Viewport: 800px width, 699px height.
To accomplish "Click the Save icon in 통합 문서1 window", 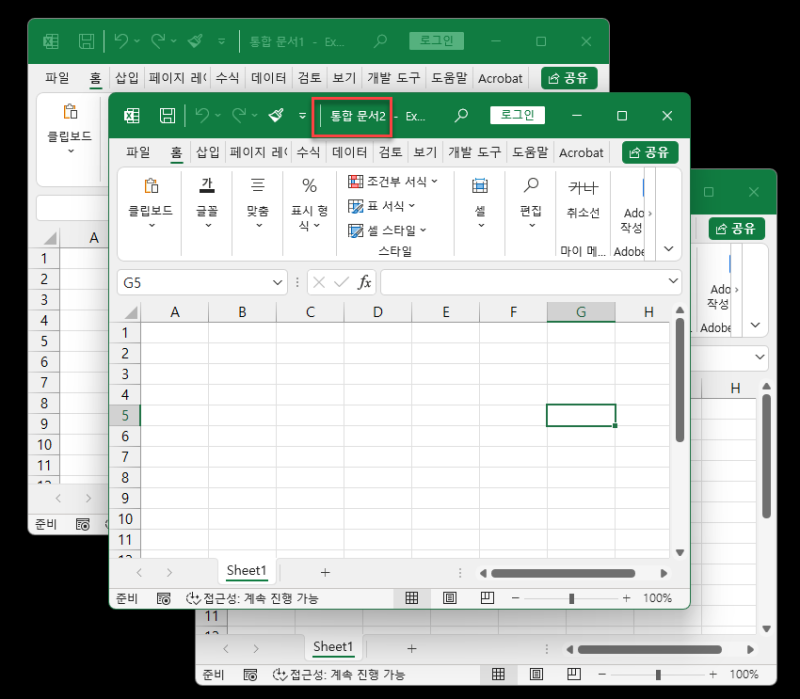I will (x=86, y=41).
